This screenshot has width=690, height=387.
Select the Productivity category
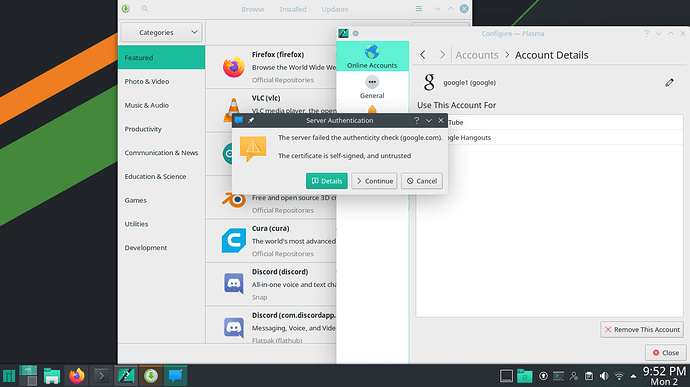pyautogui.click(x=161, y=129)
